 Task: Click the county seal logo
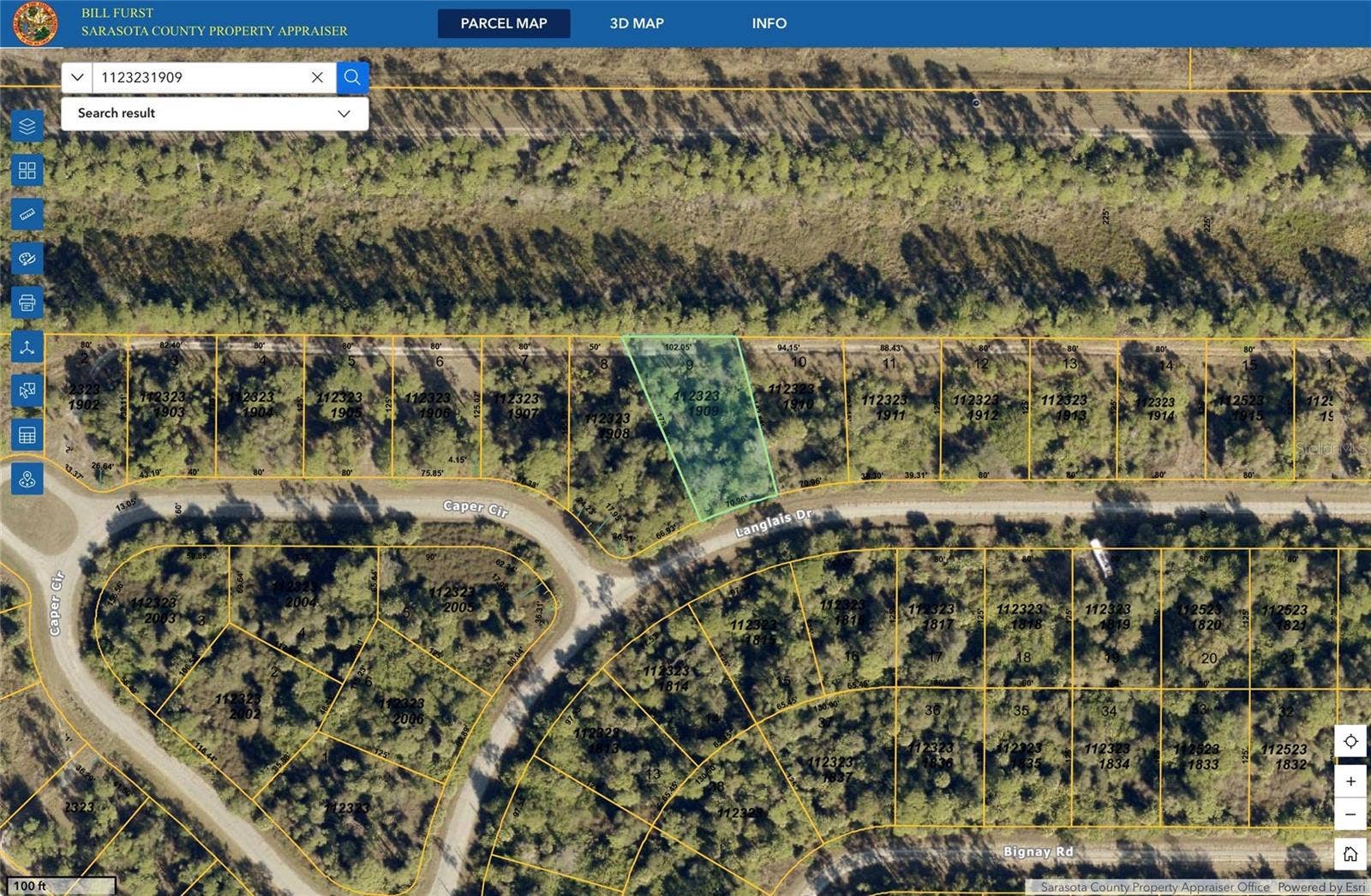point(35,23)
